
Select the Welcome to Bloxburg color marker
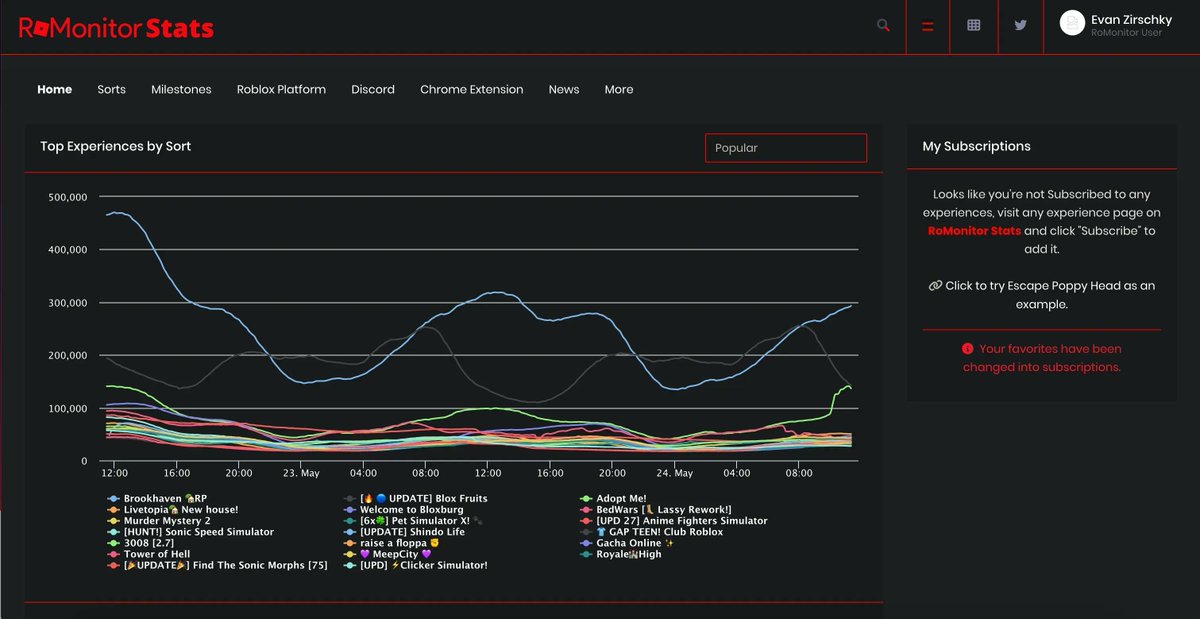pyautogui.click(x=352, y=509)
